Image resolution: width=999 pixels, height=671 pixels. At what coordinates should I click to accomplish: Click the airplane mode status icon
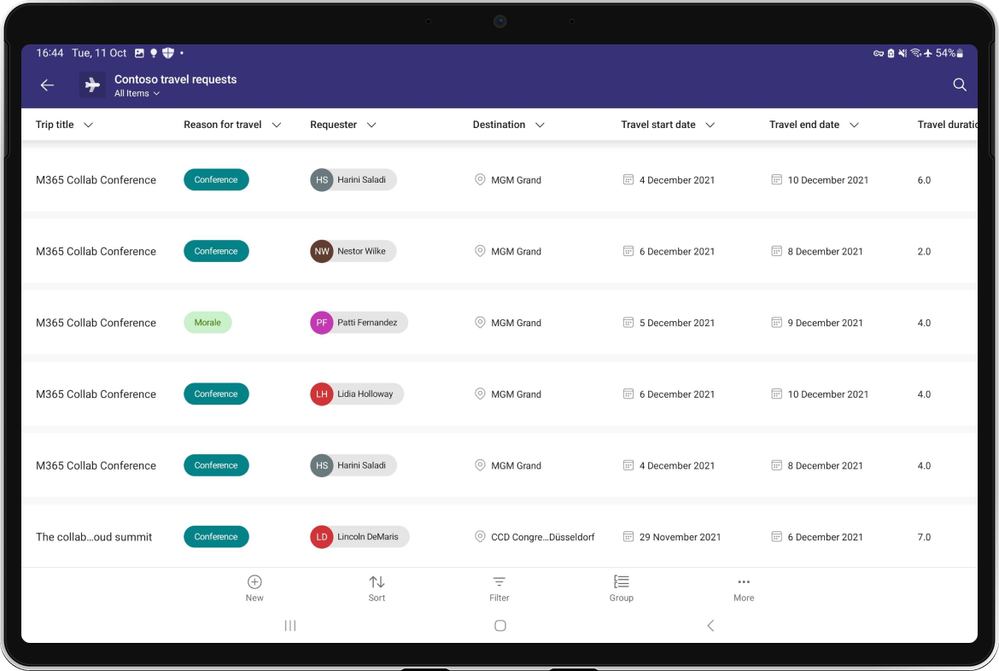(928, 53)
